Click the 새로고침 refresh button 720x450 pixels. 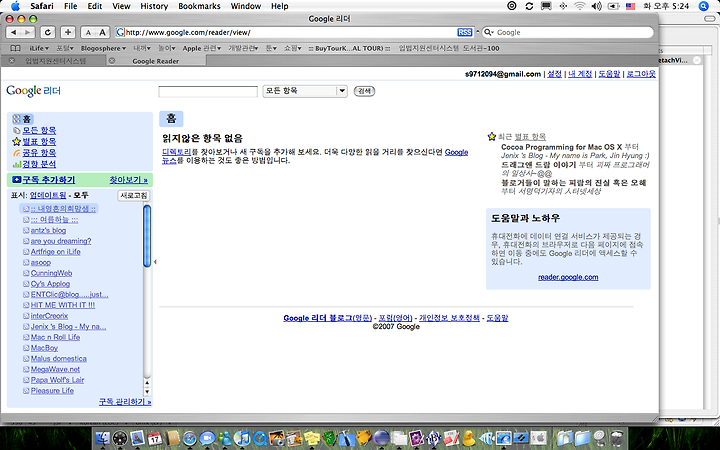134,196
